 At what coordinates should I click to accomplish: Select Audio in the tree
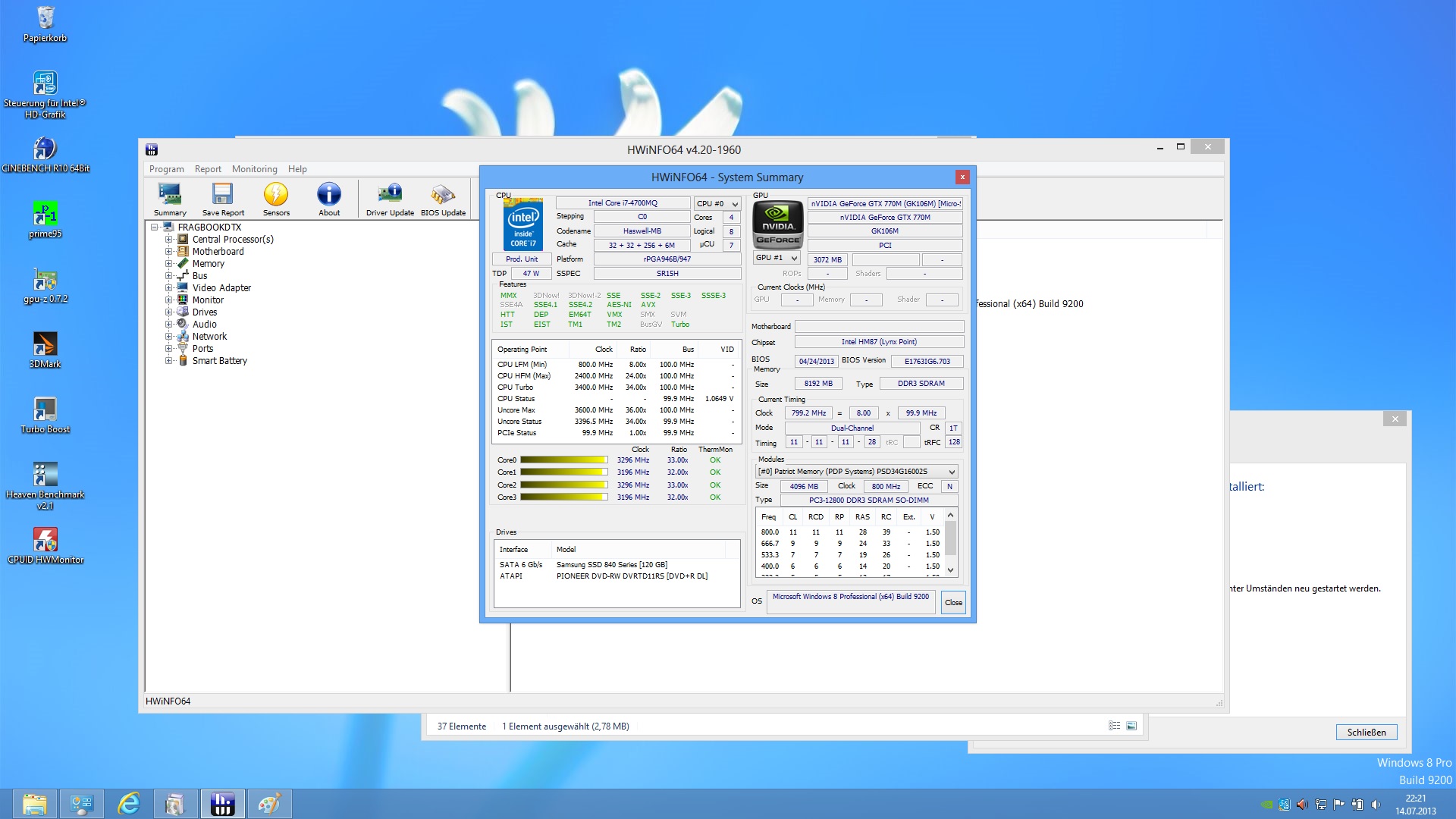[x=204, y=325]
